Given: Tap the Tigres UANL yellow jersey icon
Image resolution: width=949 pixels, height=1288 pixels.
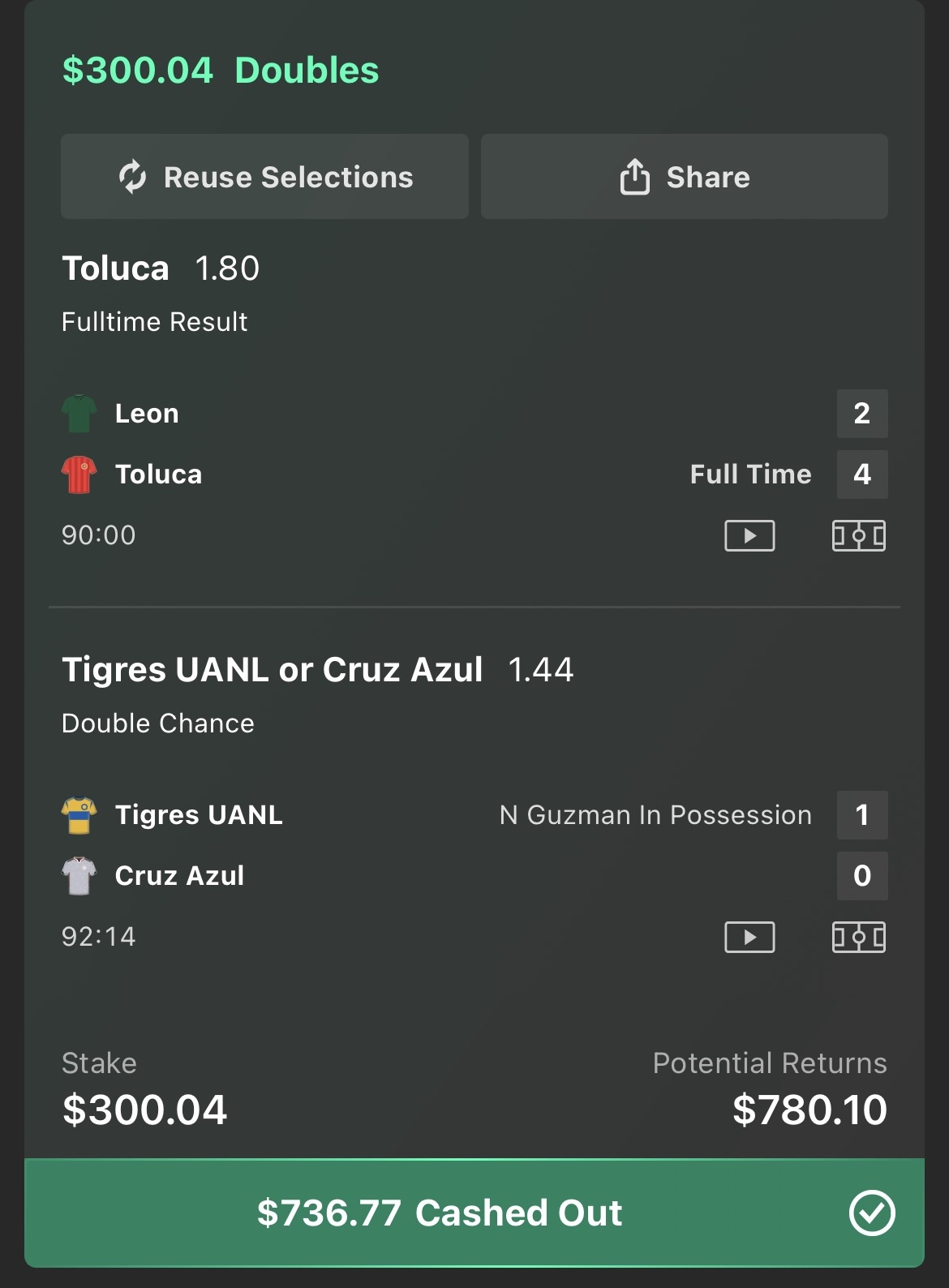Looking at the screenshot, I should coord(79,815).
